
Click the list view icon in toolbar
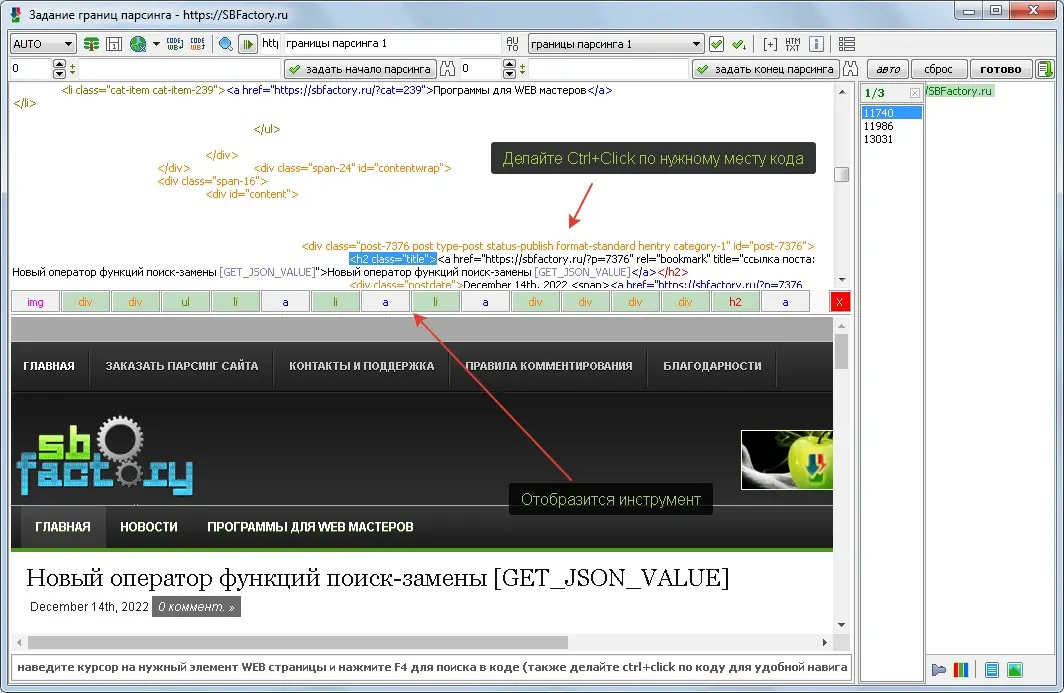846,44
